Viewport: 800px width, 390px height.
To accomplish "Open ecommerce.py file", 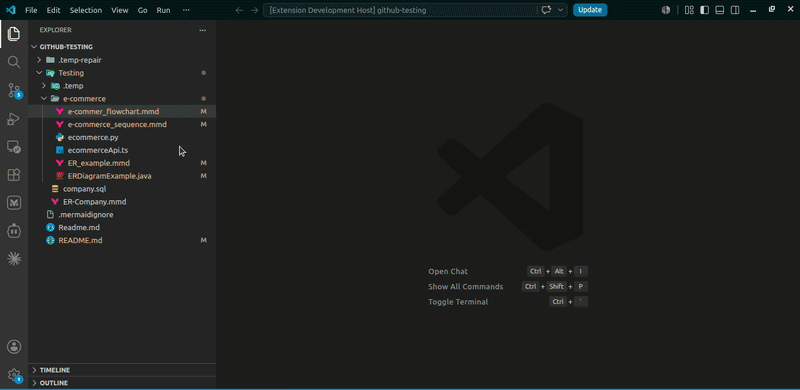I will point(122,137).
